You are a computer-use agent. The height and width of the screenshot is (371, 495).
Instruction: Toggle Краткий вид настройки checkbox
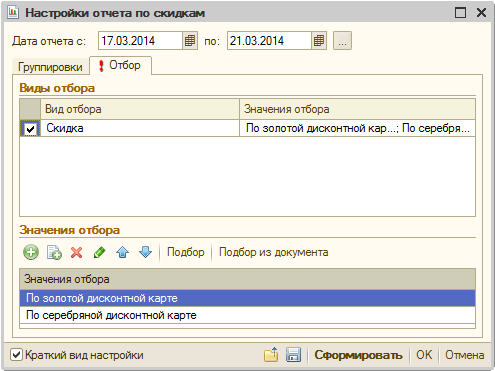16,355
